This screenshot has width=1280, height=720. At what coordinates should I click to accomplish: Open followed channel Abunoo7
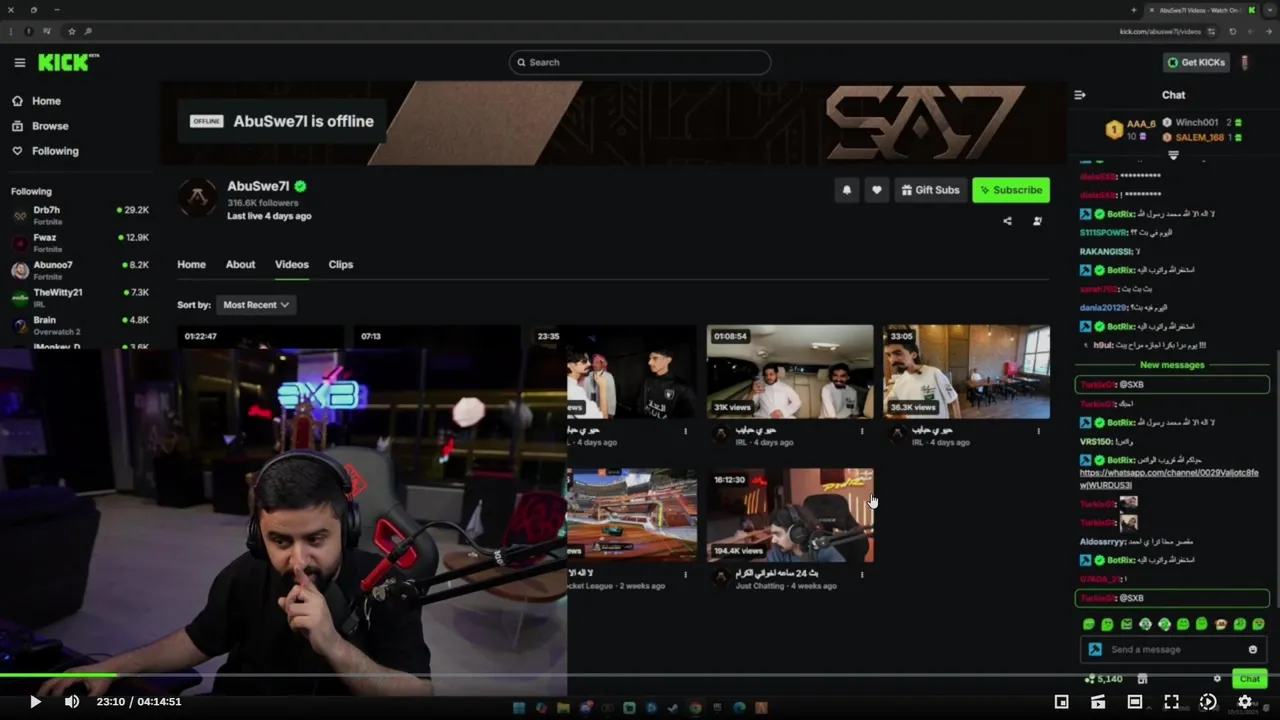80,270
